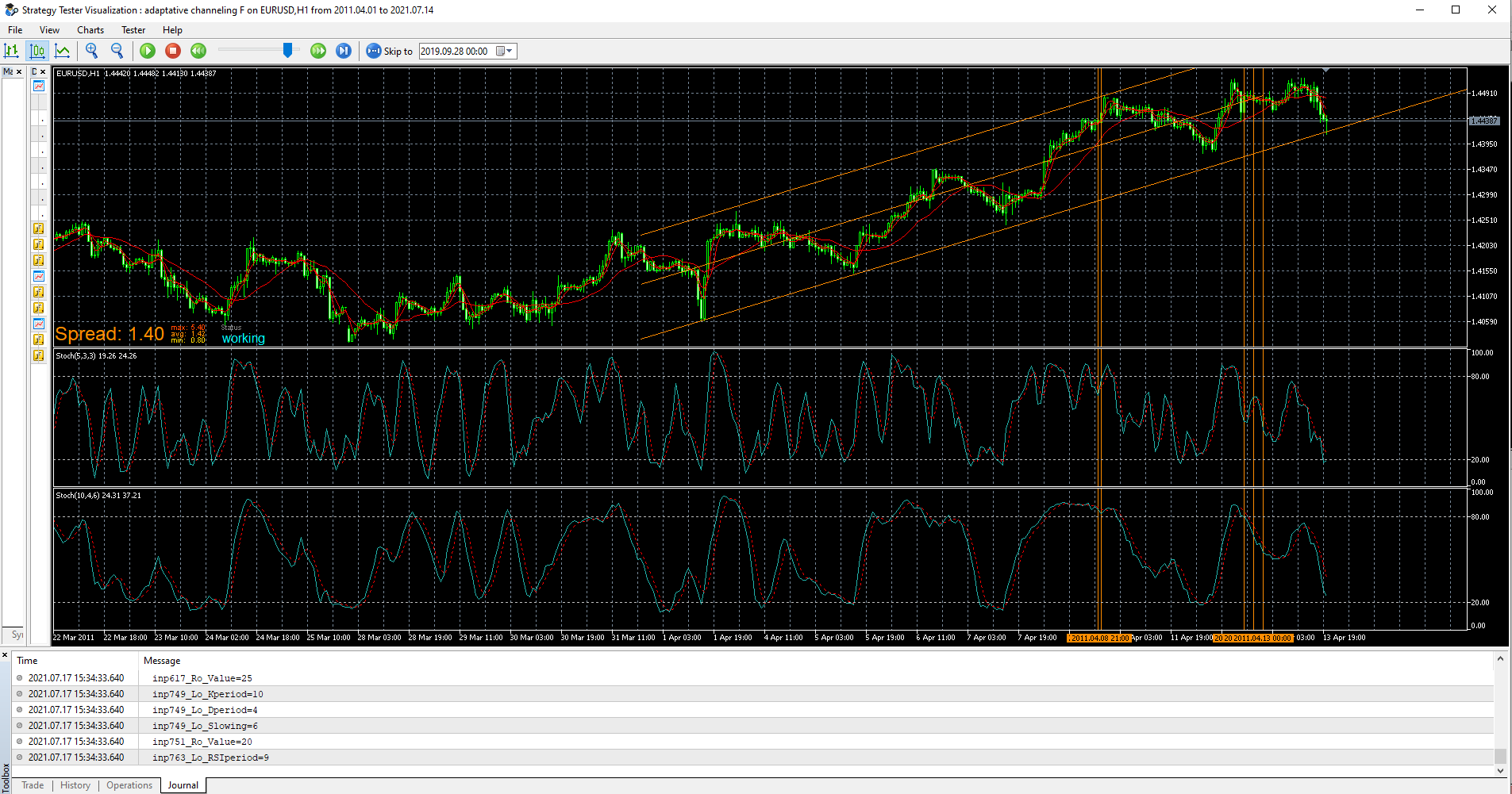This screenshot has height=794, width=1512.
Task: Click the Stoch(10,4,6) indicator label
Action: pos(98,496)
